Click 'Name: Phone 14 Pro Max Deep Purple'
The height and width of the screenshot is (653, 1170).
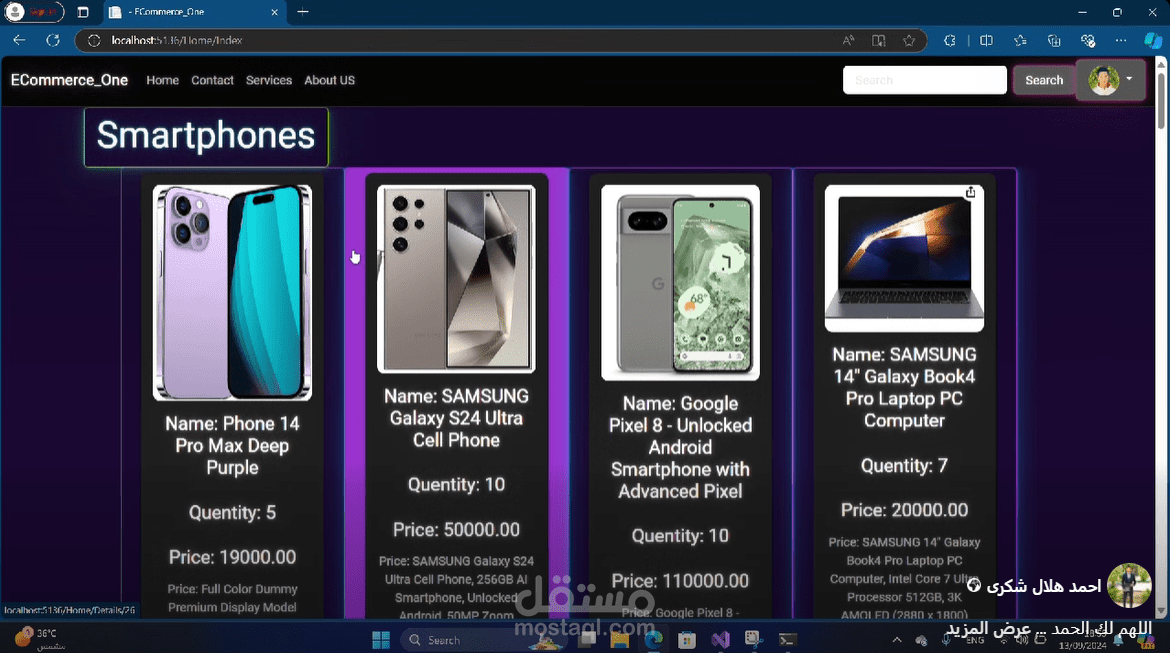point(232,446)
